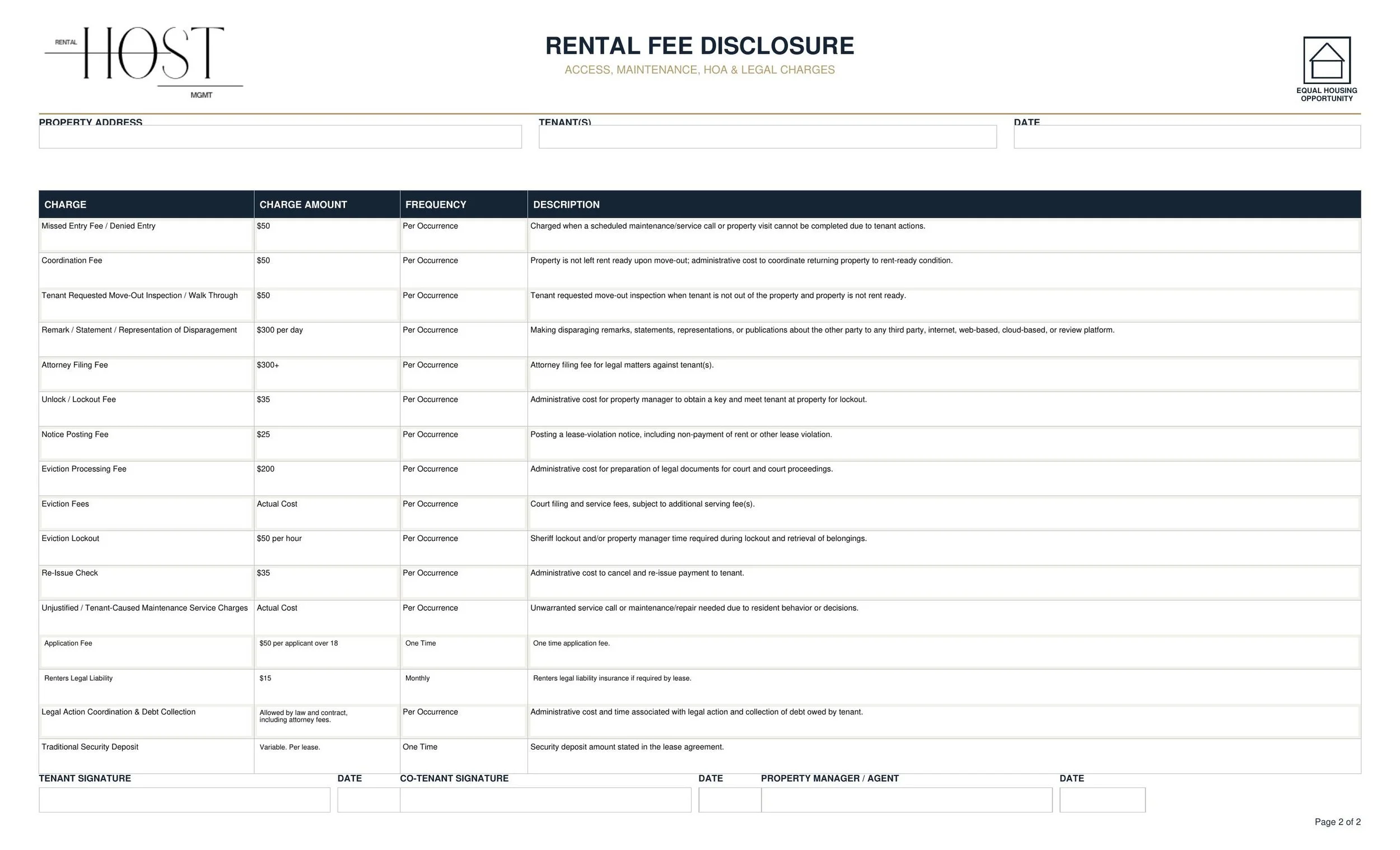Select the 'Missed Entry Fee / Denied Entry' cell
The height and width of the screenshot is (850, 1400).
click(x=147, y=236)
